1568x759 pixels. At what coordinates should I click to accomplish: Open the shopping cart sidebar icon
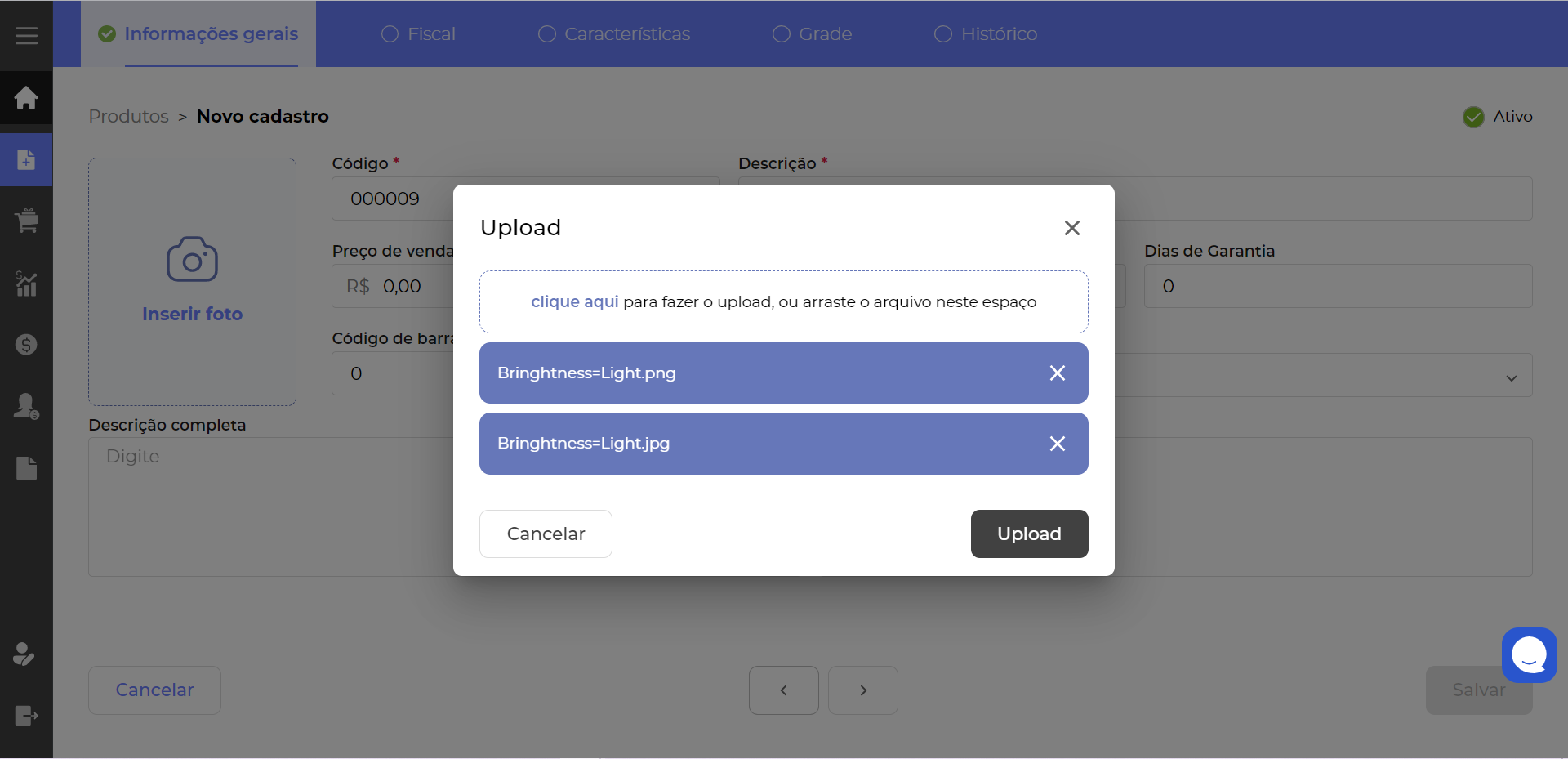(26, 221)
